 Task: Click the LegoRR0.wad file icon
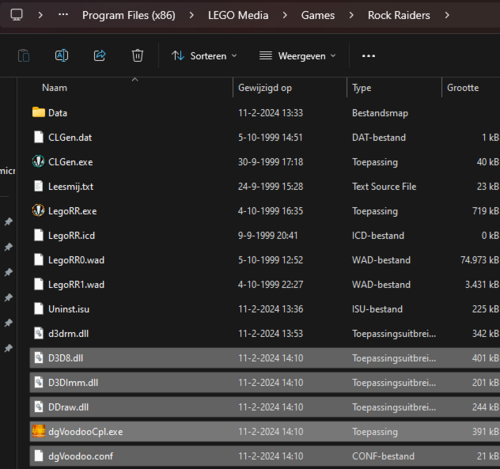pyautogui.click(x=39, y=260)
